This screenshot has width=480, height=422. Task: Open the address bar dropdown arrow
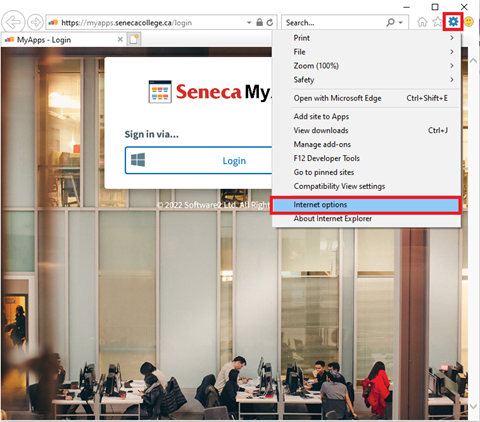pos(249,23)
